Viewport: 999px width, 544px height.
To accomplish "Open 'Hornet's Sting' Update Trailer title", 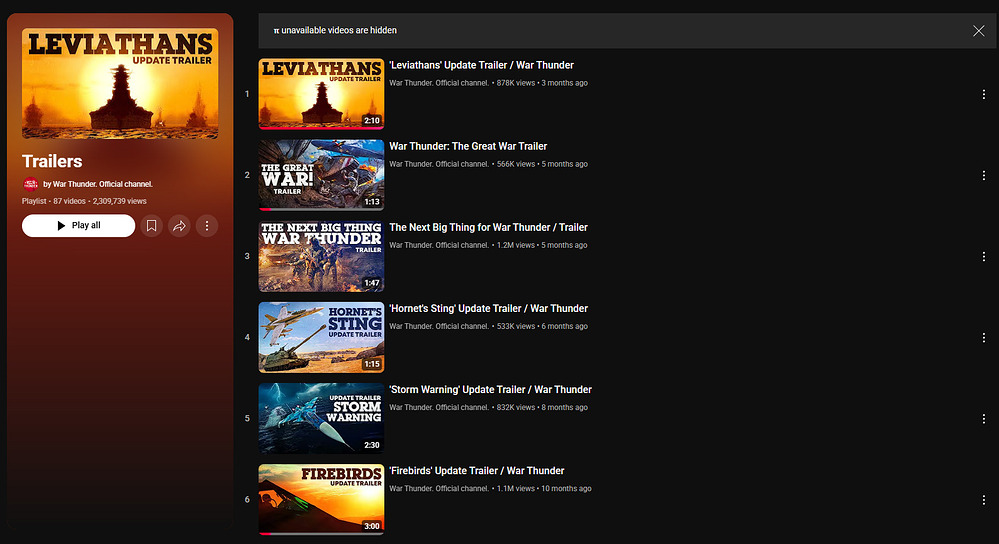I will (488, 308).
